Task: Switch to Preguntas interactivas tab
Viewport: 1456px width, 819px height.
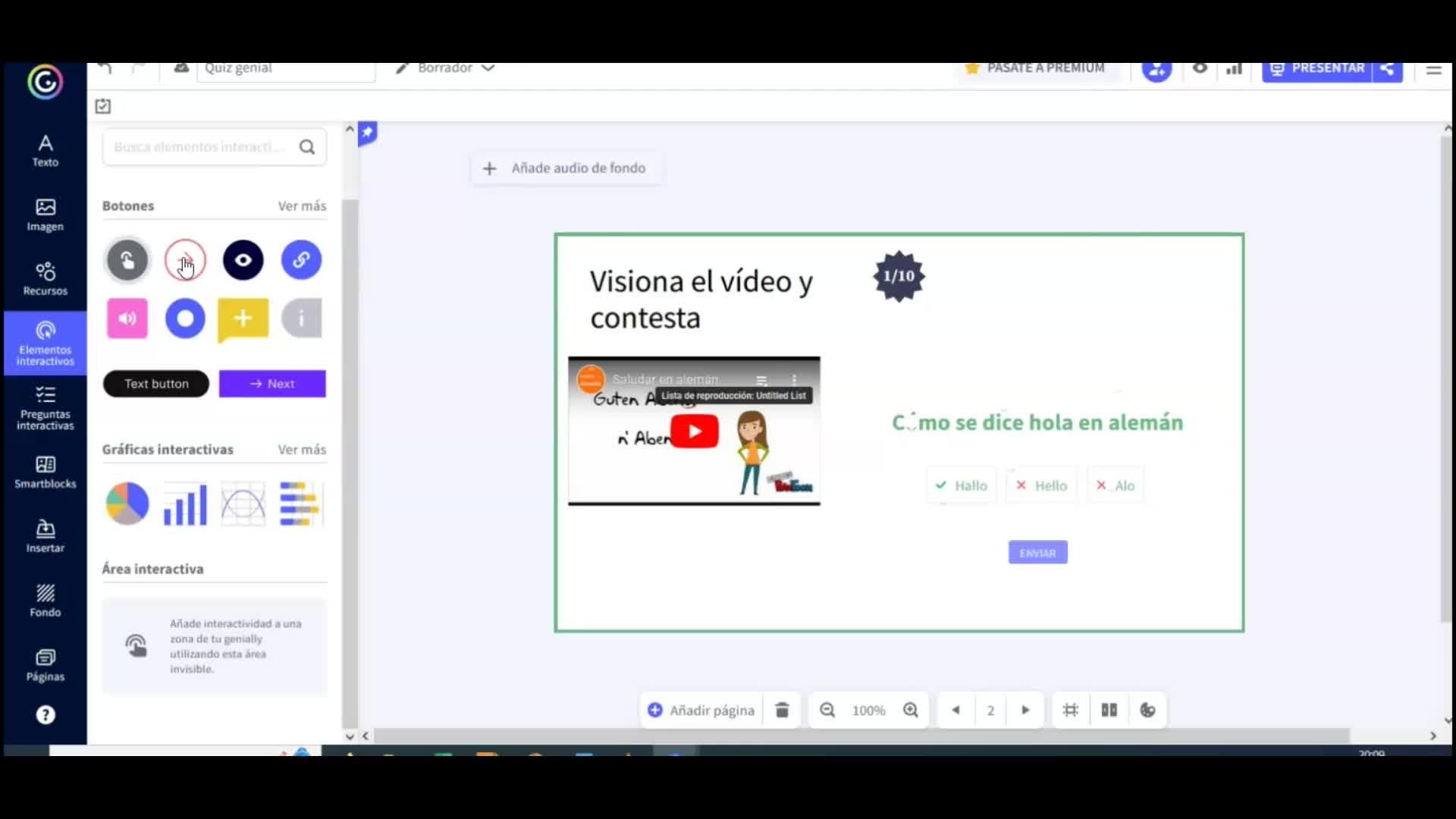Action: click(45, 408)
